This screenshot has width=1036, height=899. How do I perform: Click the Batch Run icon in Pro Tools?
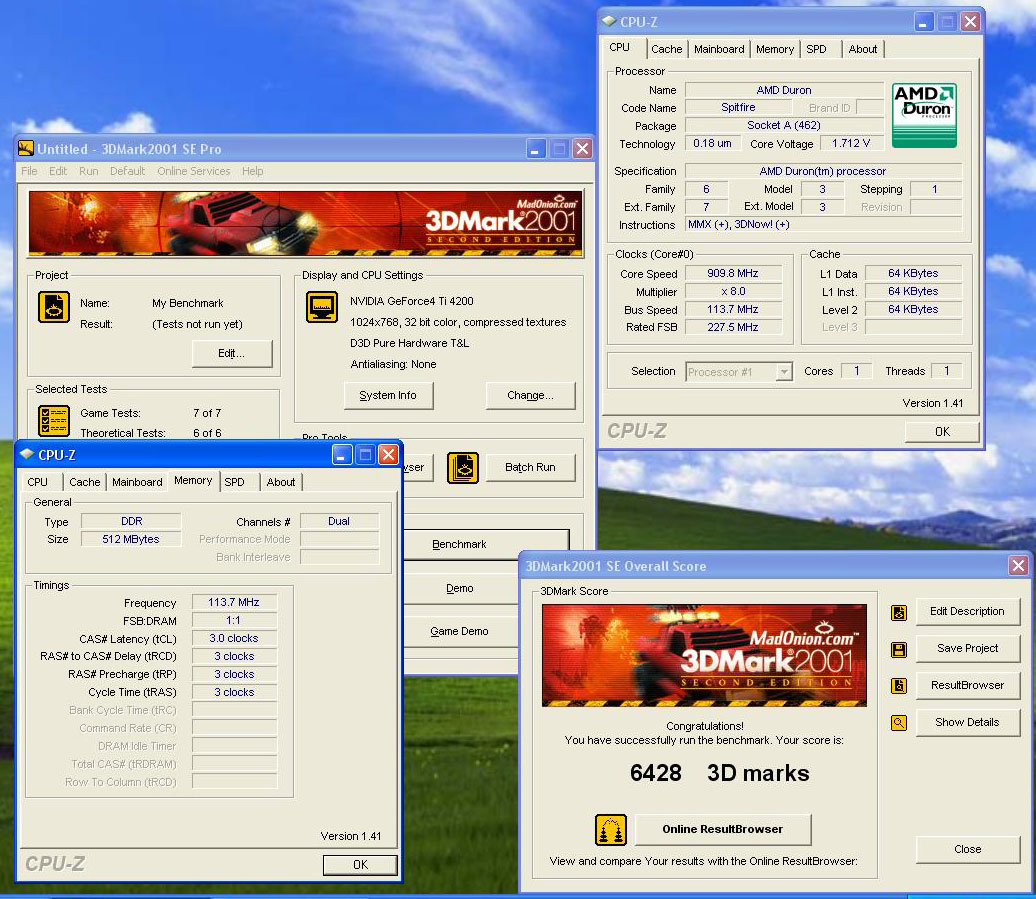point(462,468)
